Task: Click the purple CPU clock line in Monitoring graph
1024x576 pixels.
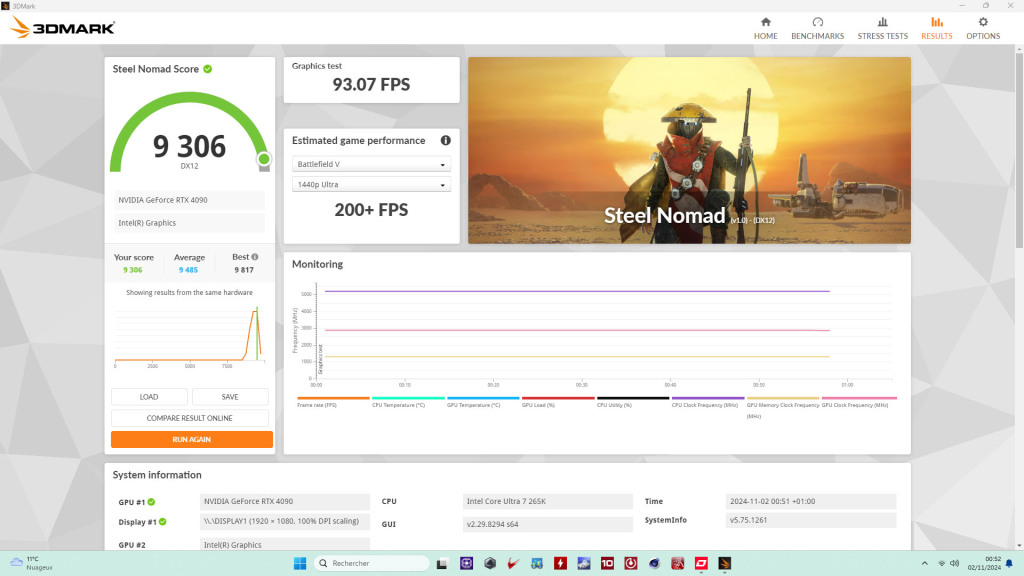Action: [577, 291]
